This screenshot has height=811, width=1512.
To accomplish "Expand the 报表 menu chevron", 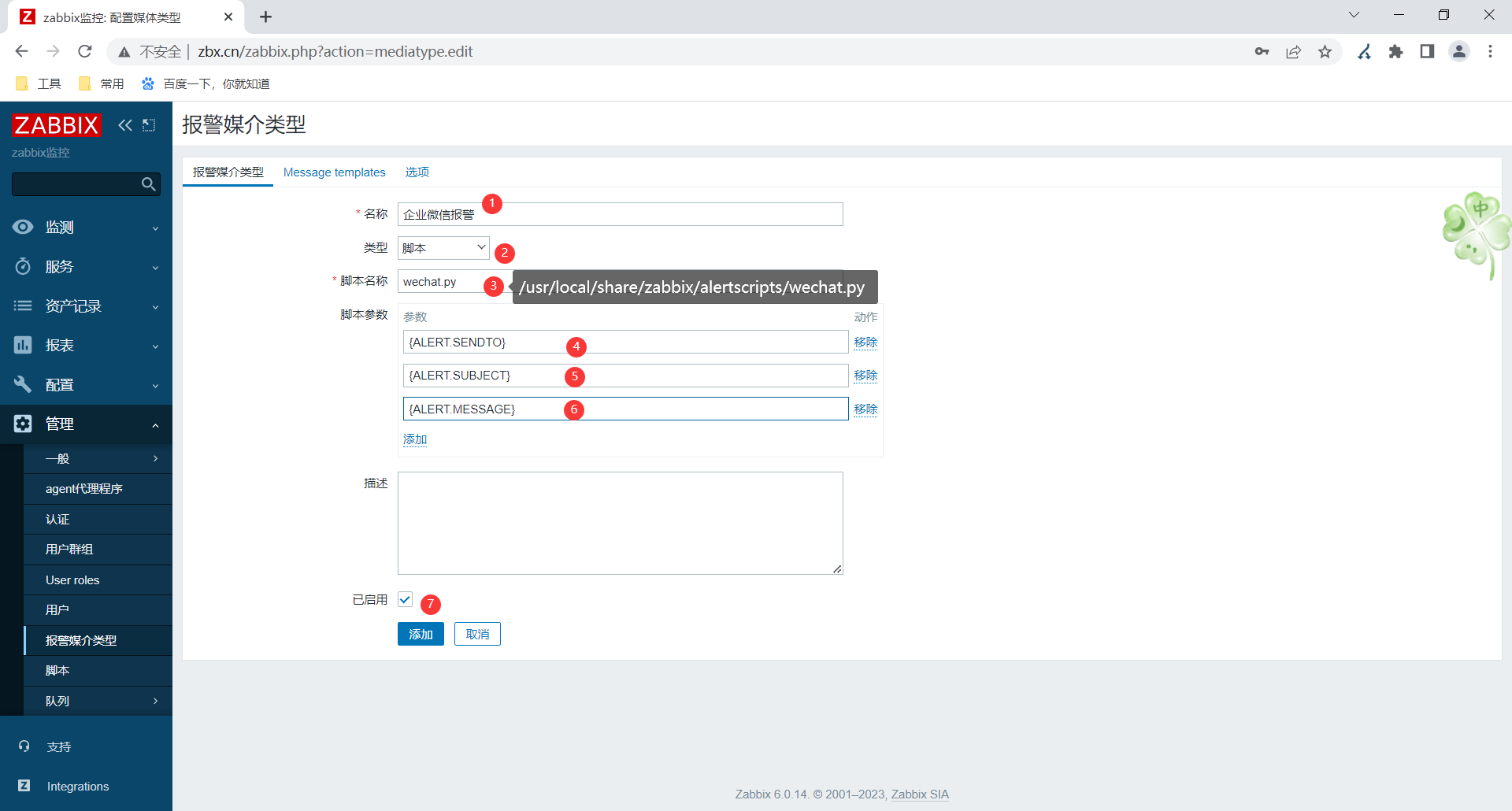I will pos(155,346).
